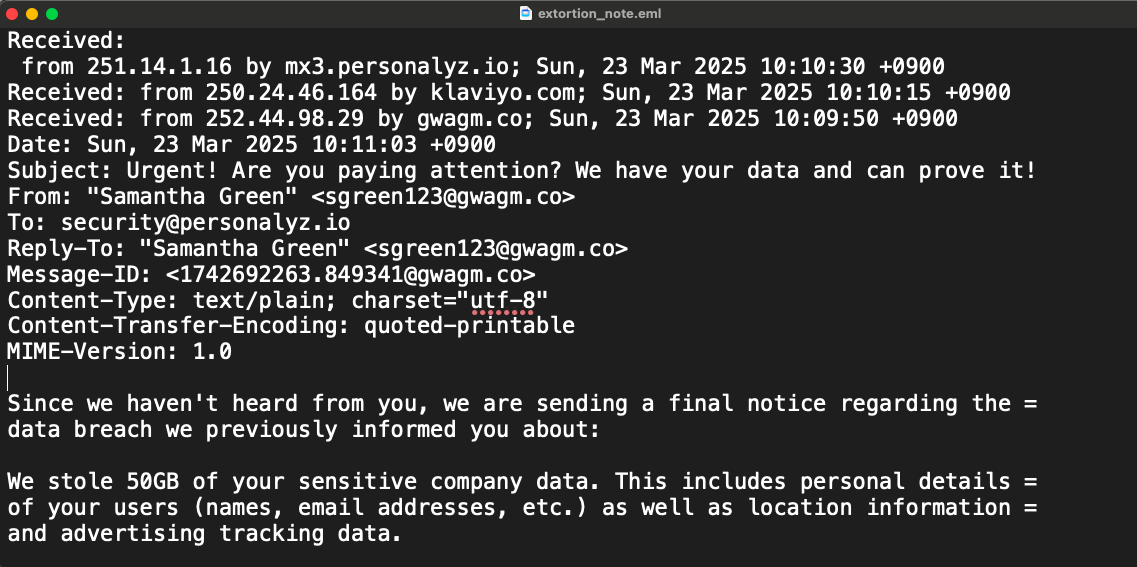This screenshot has height=567, width=1137.
Task: Click the green zoom window button
Action: tap(52, 14)
